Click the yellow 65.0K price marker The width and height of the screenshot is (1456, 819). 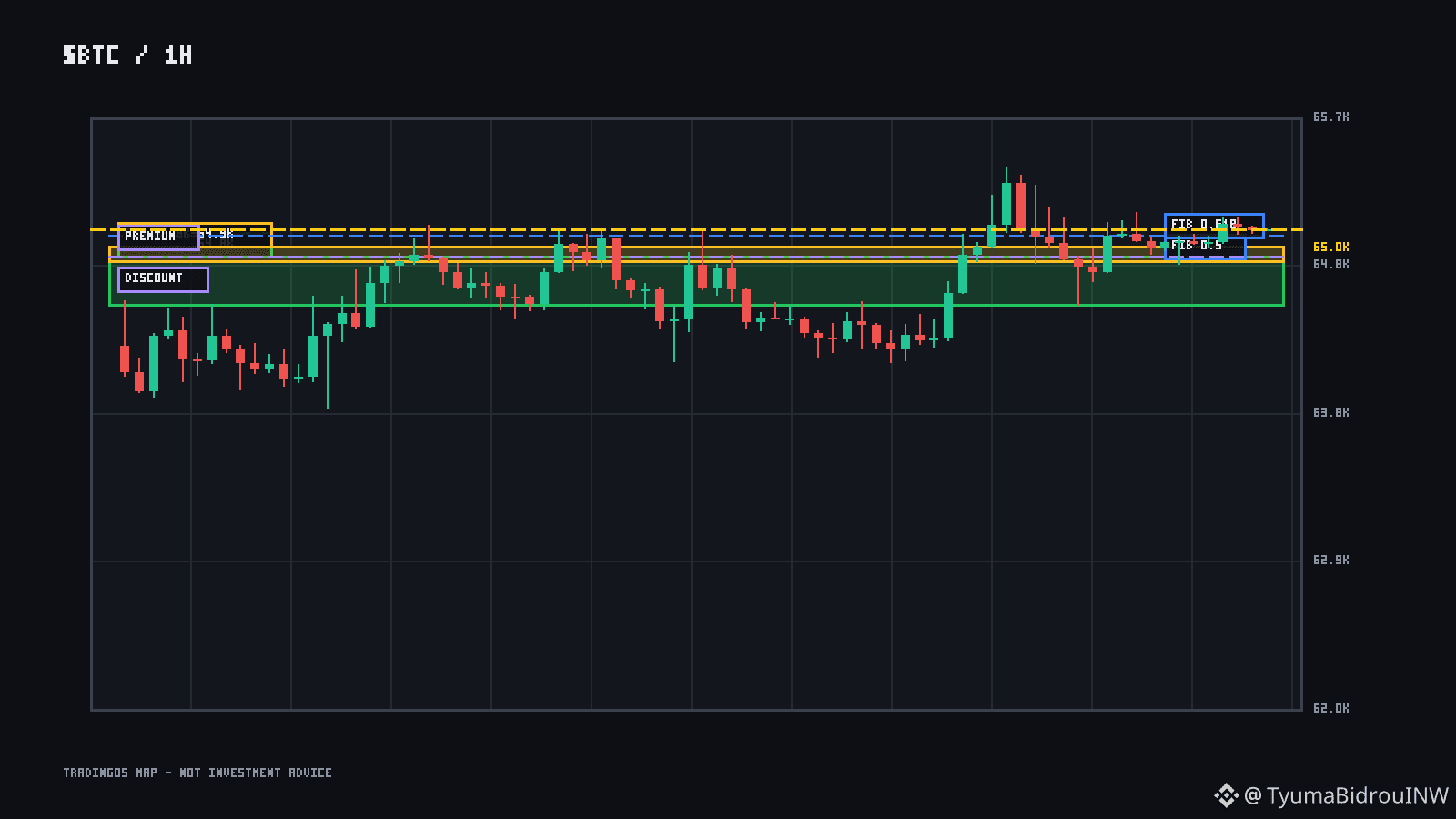click(1330, 248)
